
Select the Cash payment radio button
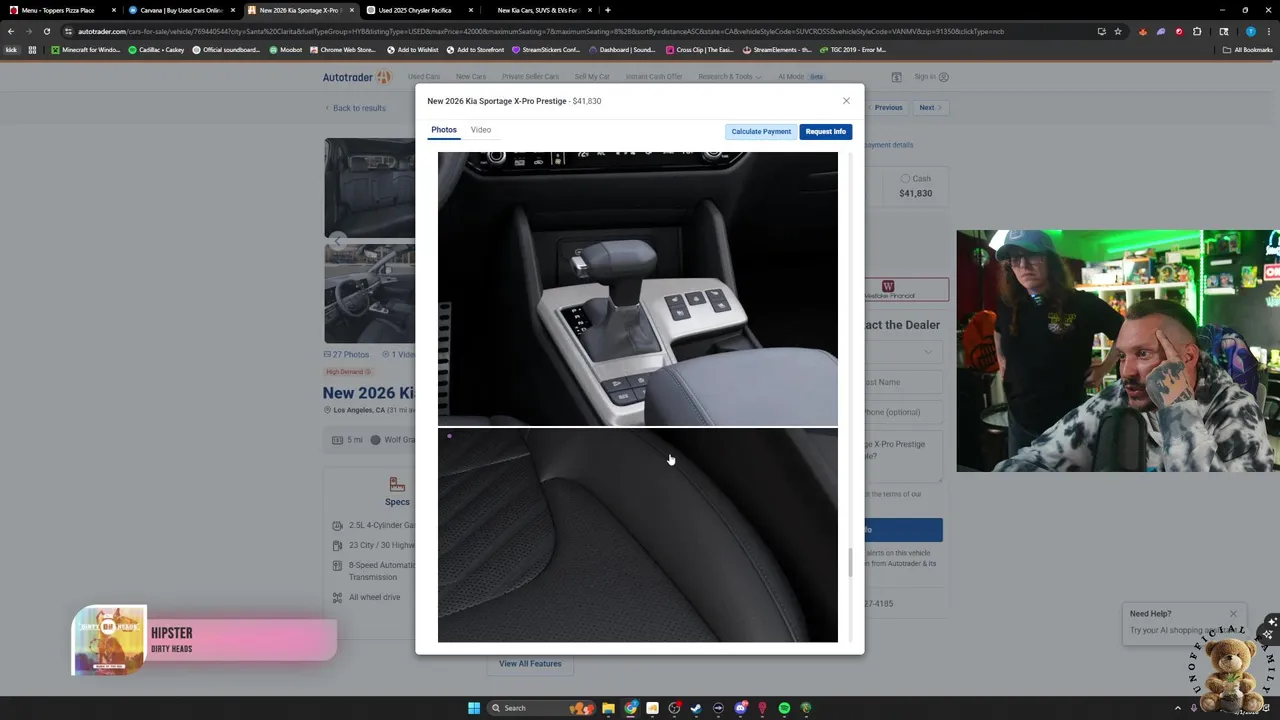[x=905, y=179]
